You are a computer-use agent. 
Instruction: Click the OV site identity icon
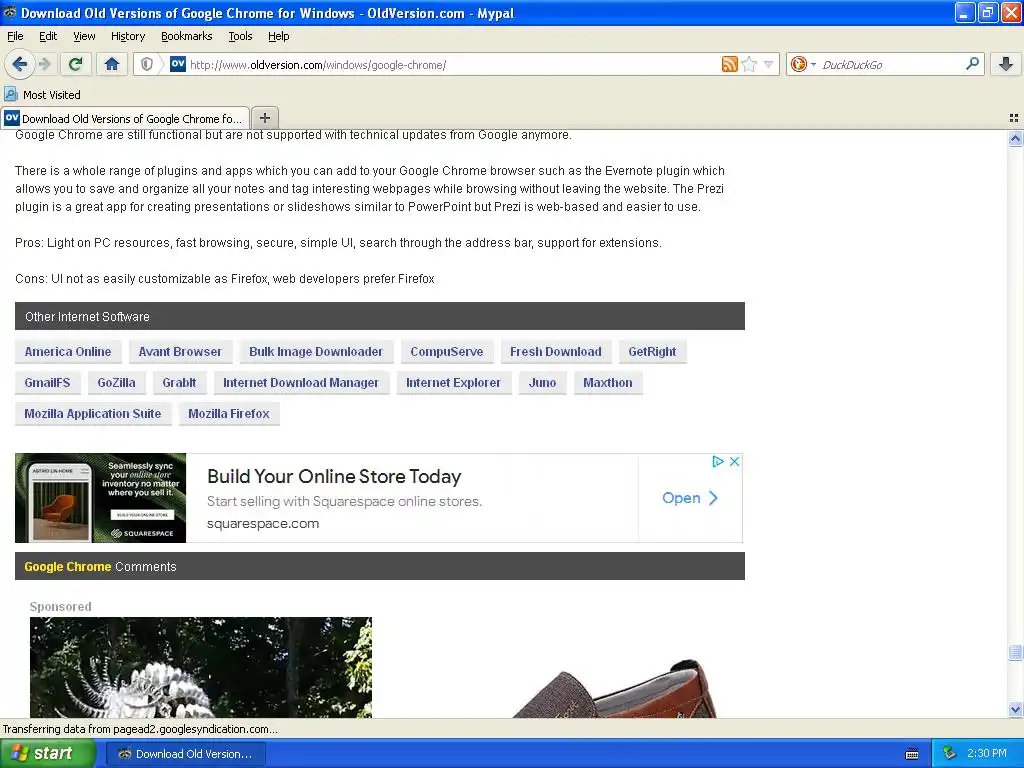(x=178, y=64)
